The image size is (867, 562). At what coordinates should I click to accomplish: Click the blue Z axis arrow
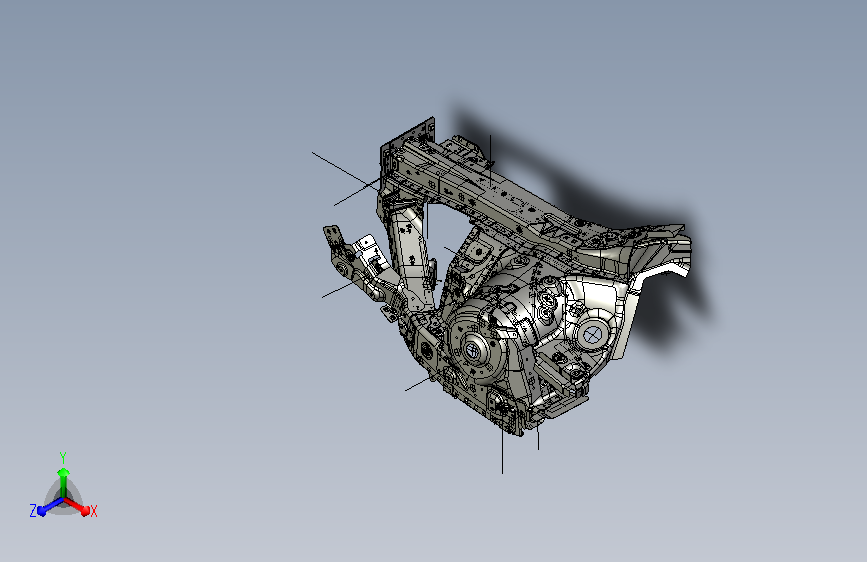50,506
